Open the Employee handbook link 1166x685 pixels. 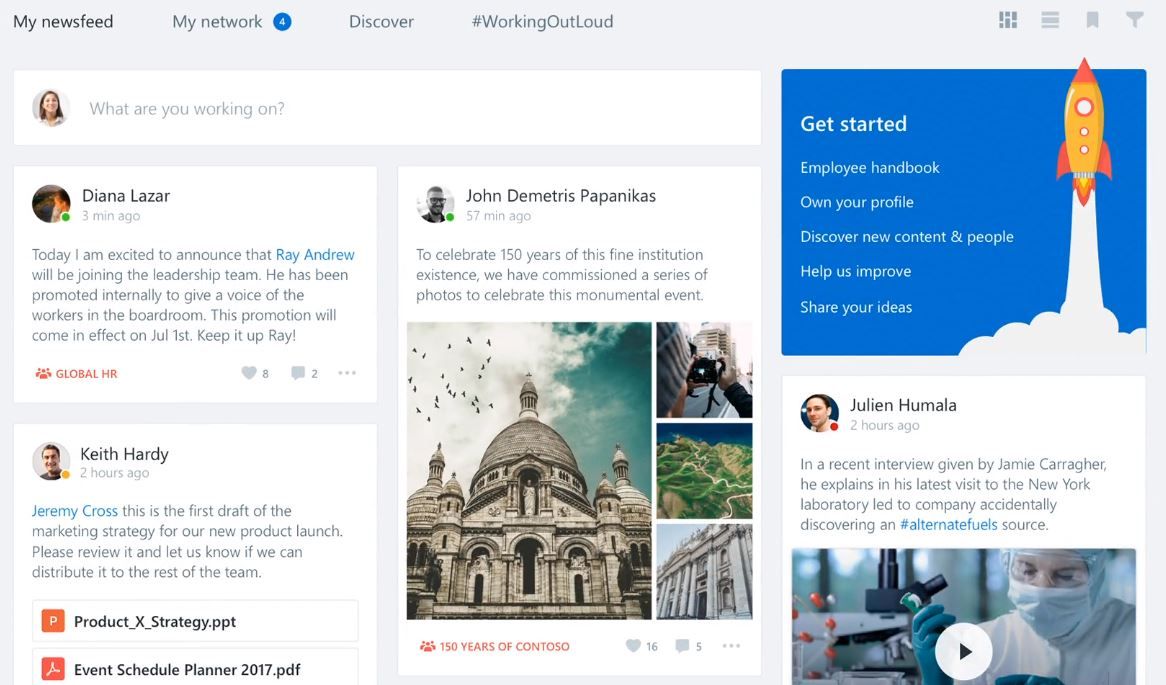870,167
